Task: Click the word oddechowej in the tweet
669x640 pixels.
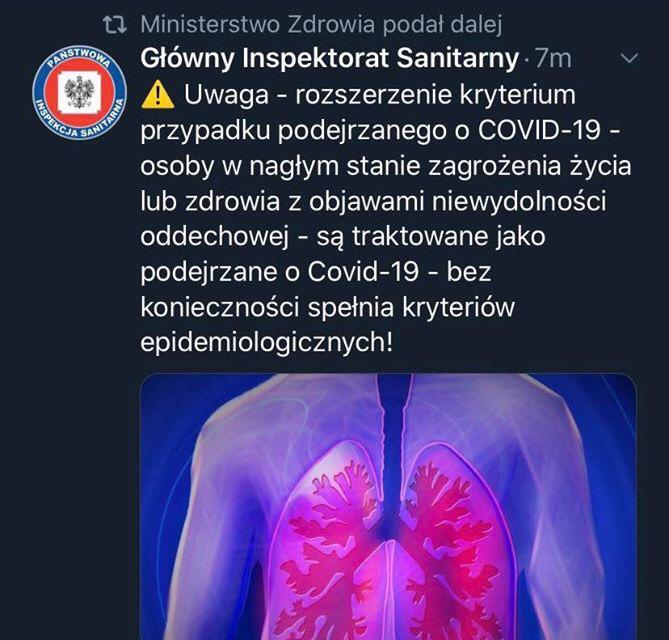Action: tap(214, 236)
